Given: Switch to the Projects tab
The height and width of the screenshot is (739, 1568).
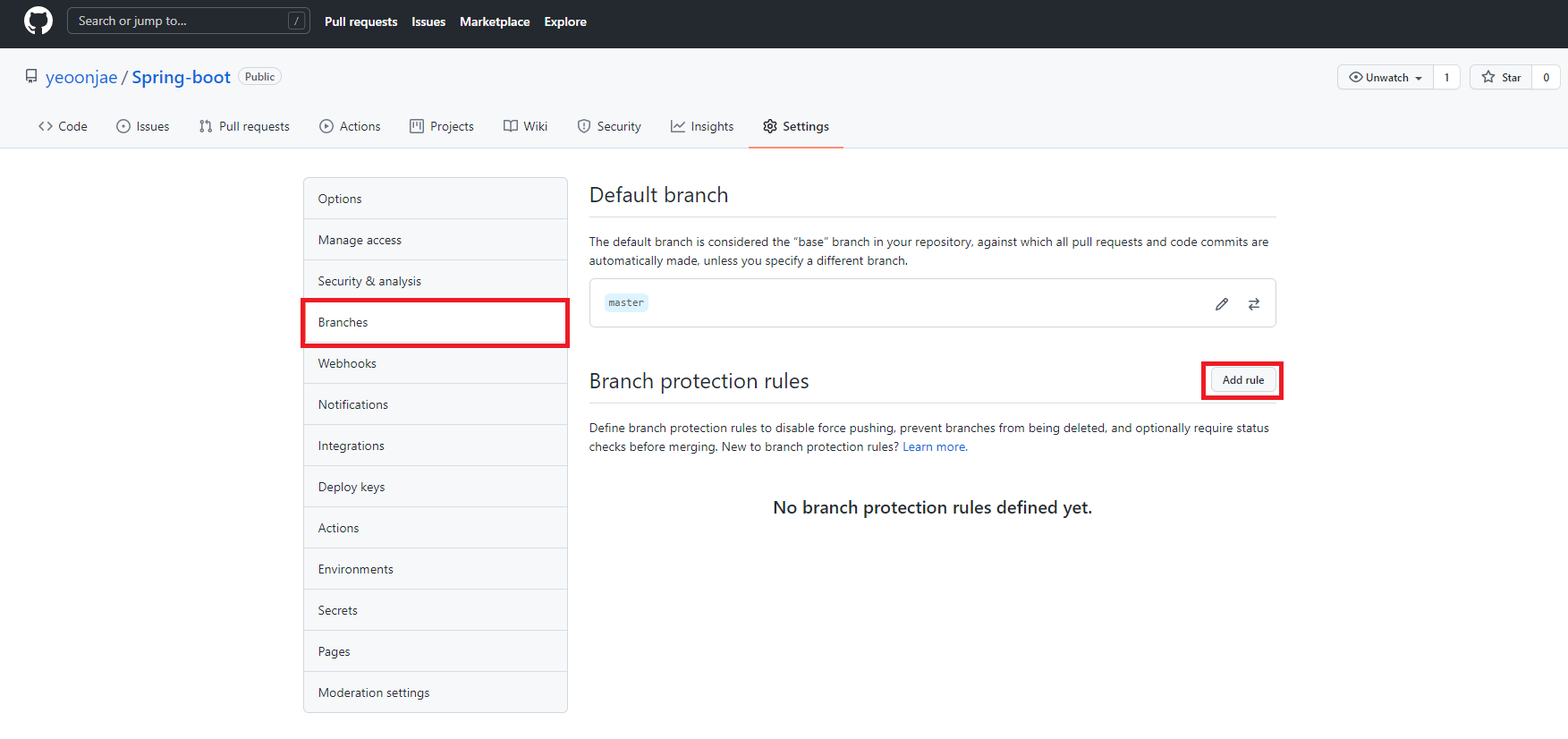Looking at the screenshot, I should click(x=442, y=126).
